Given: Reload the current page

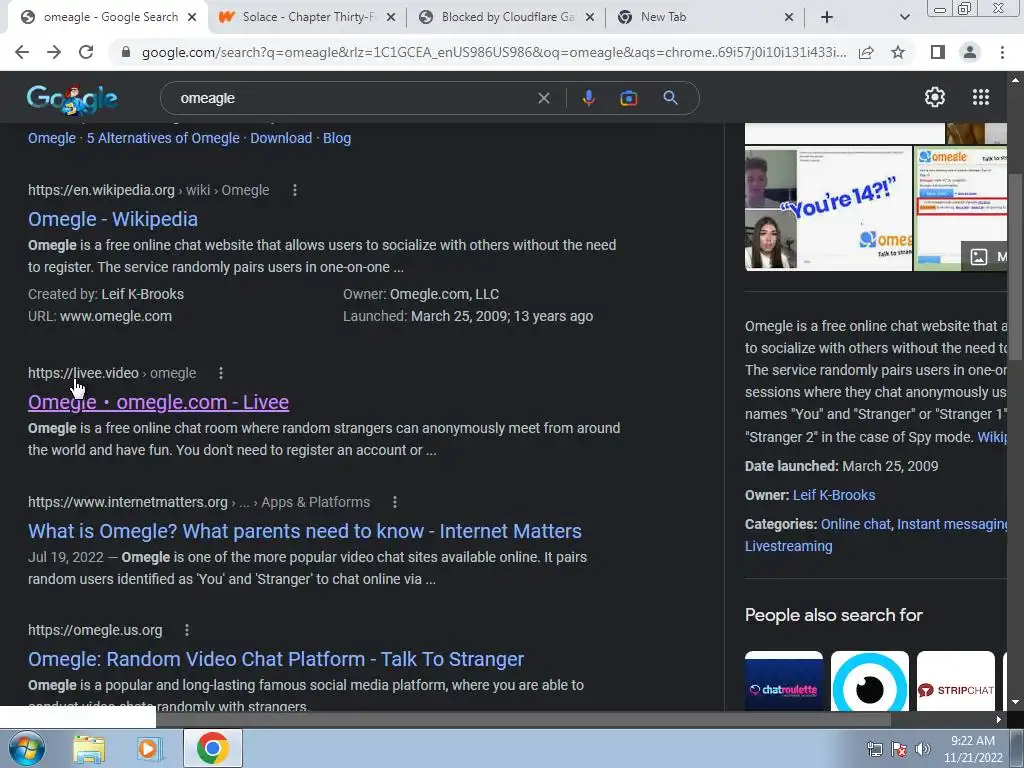Looking at the screenshot, I should coord(86,52).
